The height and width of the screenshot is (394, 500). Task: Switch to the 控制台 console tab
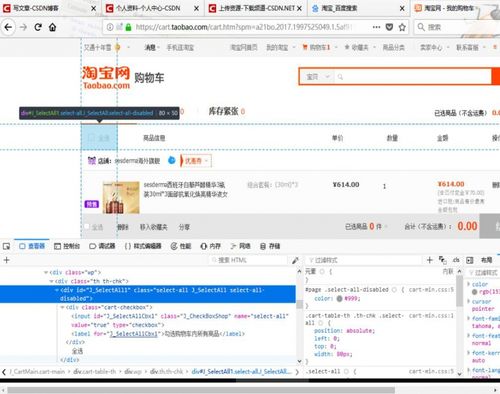[67, 246]
